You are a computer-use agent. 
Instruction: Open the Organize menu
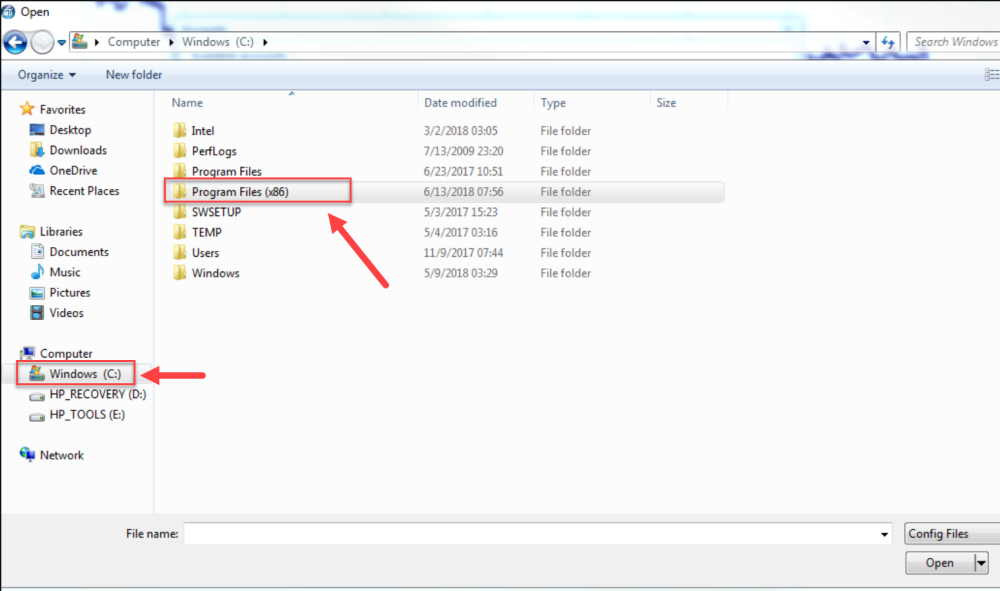pyautogui.click(x=47, y=75)
